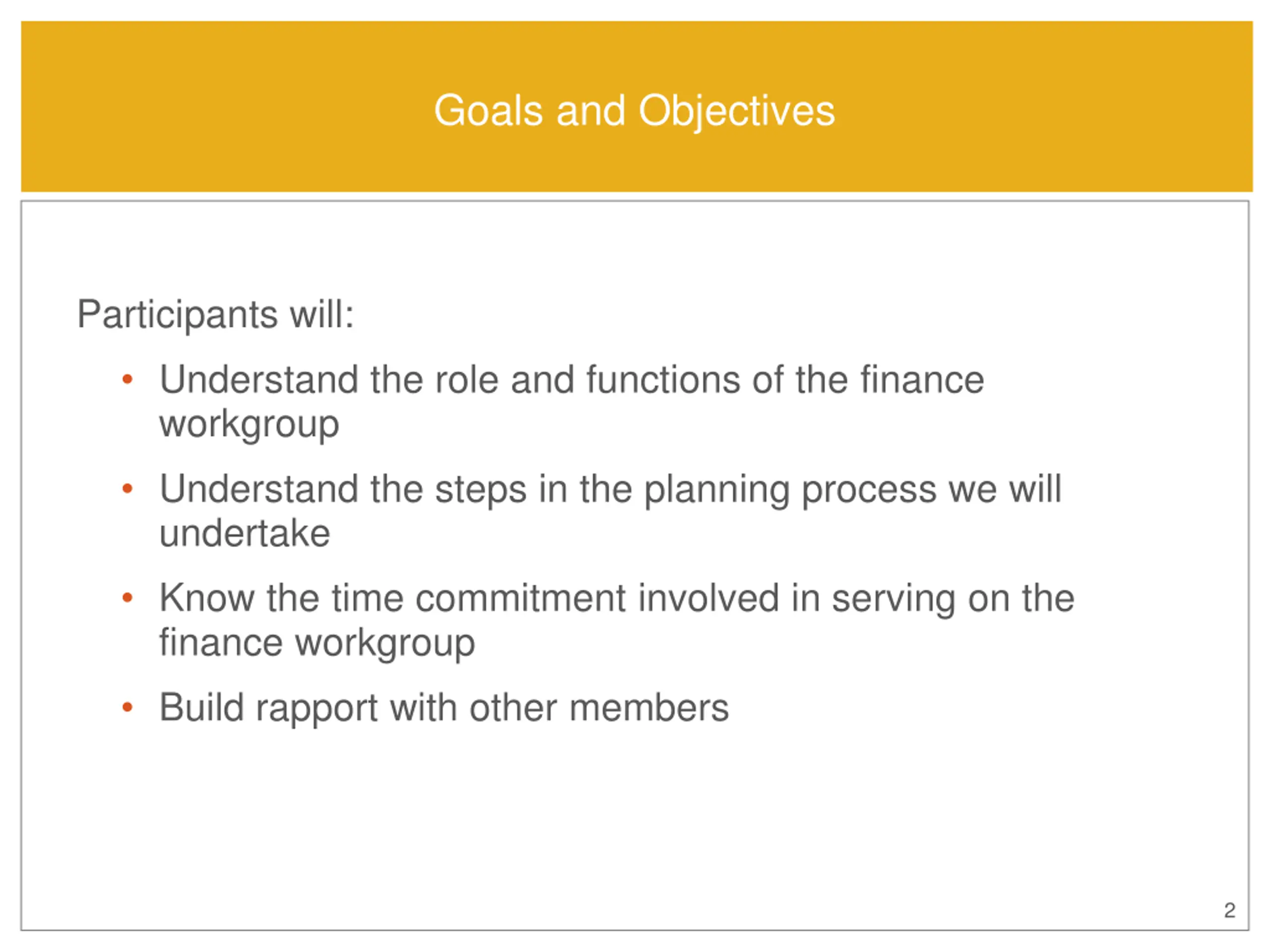1270x952 pixels.
Task: Click the word "undertake"
Action: pos(245,533)
